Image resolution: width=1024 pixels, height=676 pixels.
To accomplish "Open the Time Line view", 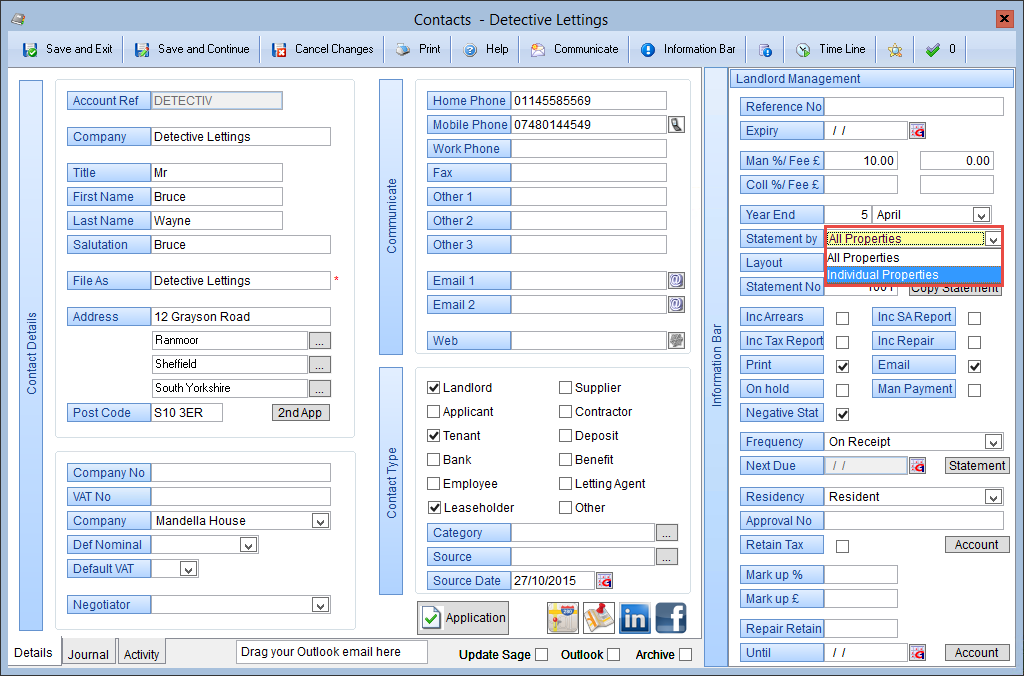I will 831,49.
